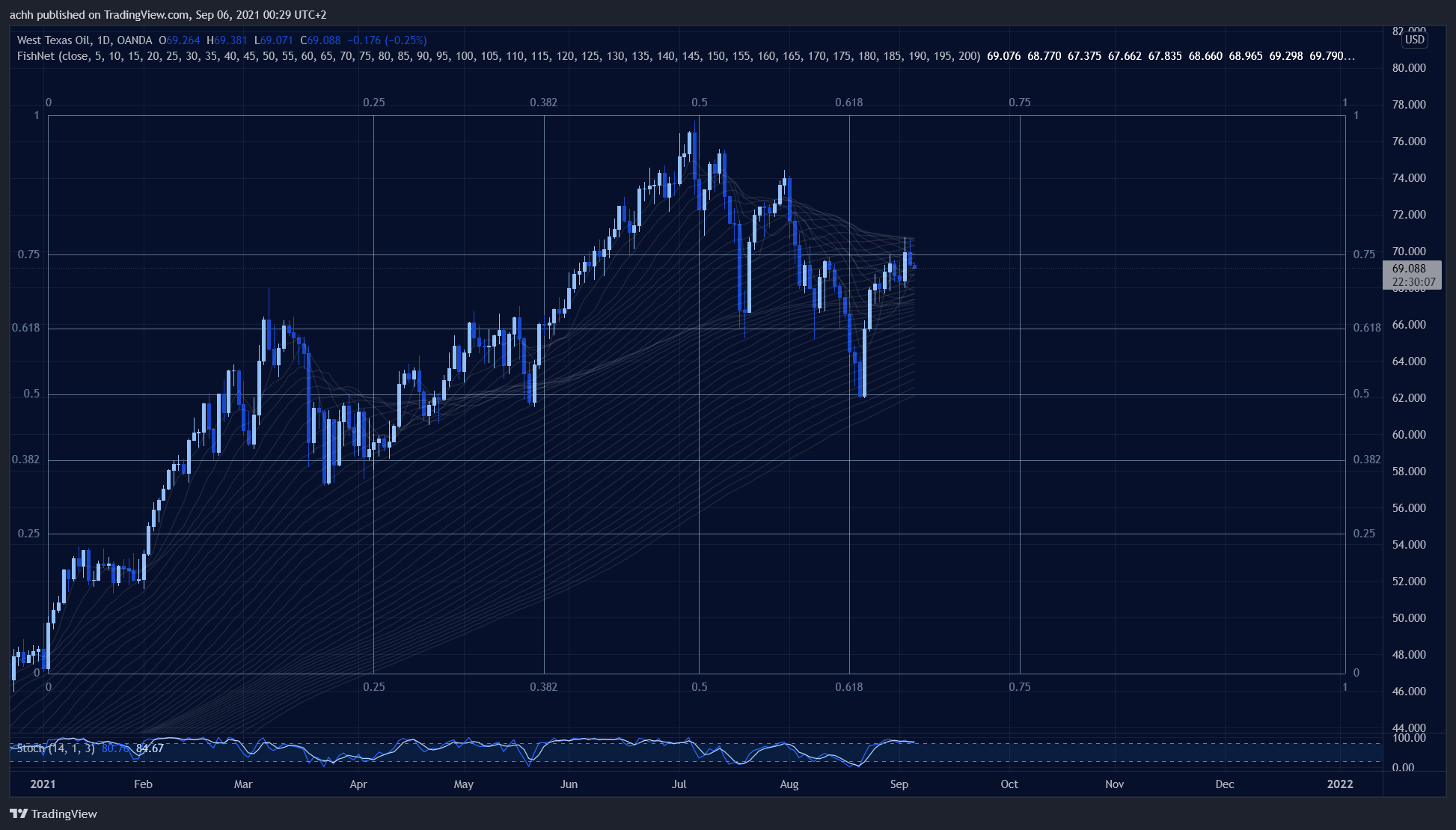Click the Stoch (14, 1, 3) indicator label
Image resolution: width=1456 pixels, height=830 pixels.
pyautogui.click(x=56, y=748)
